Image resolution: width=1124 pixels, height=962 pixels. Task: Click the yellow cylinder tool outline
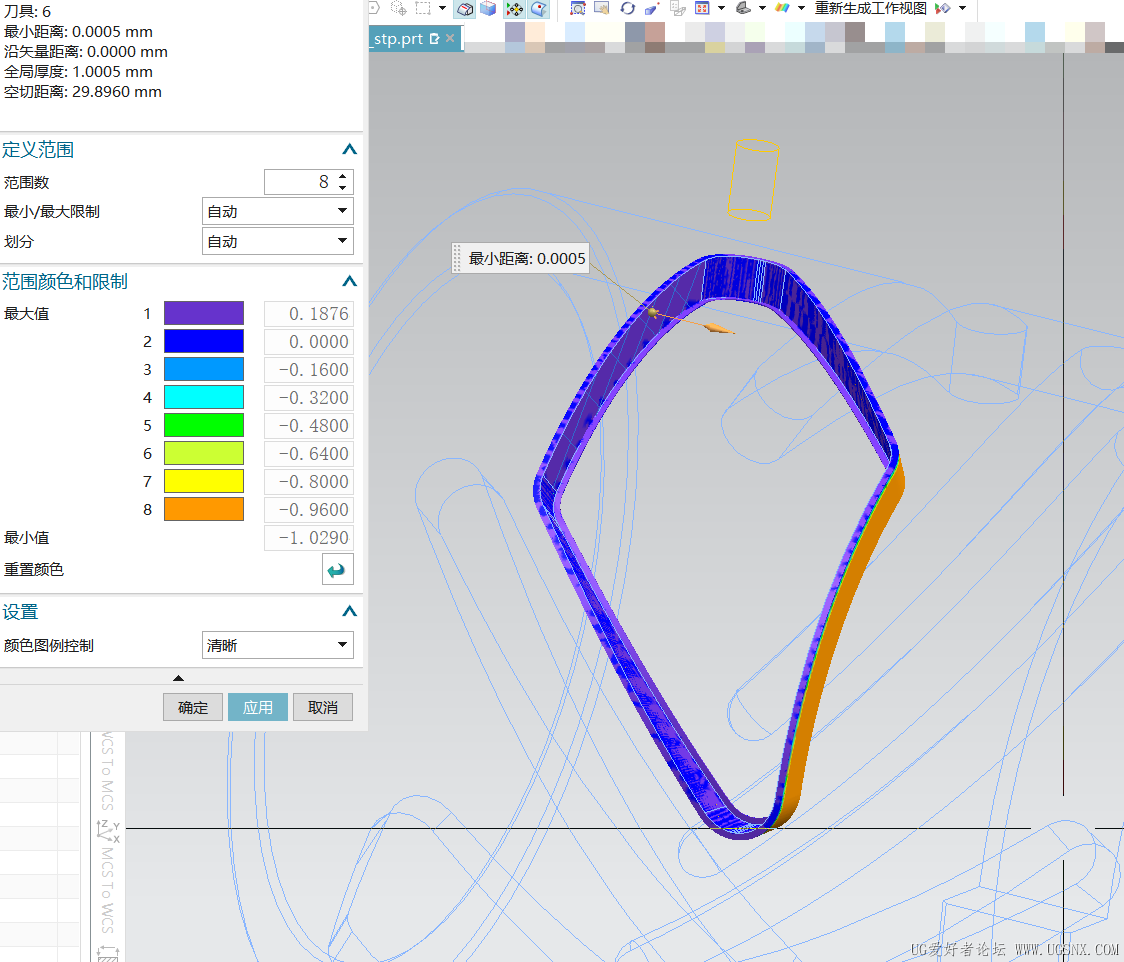(x=753, y=180)
